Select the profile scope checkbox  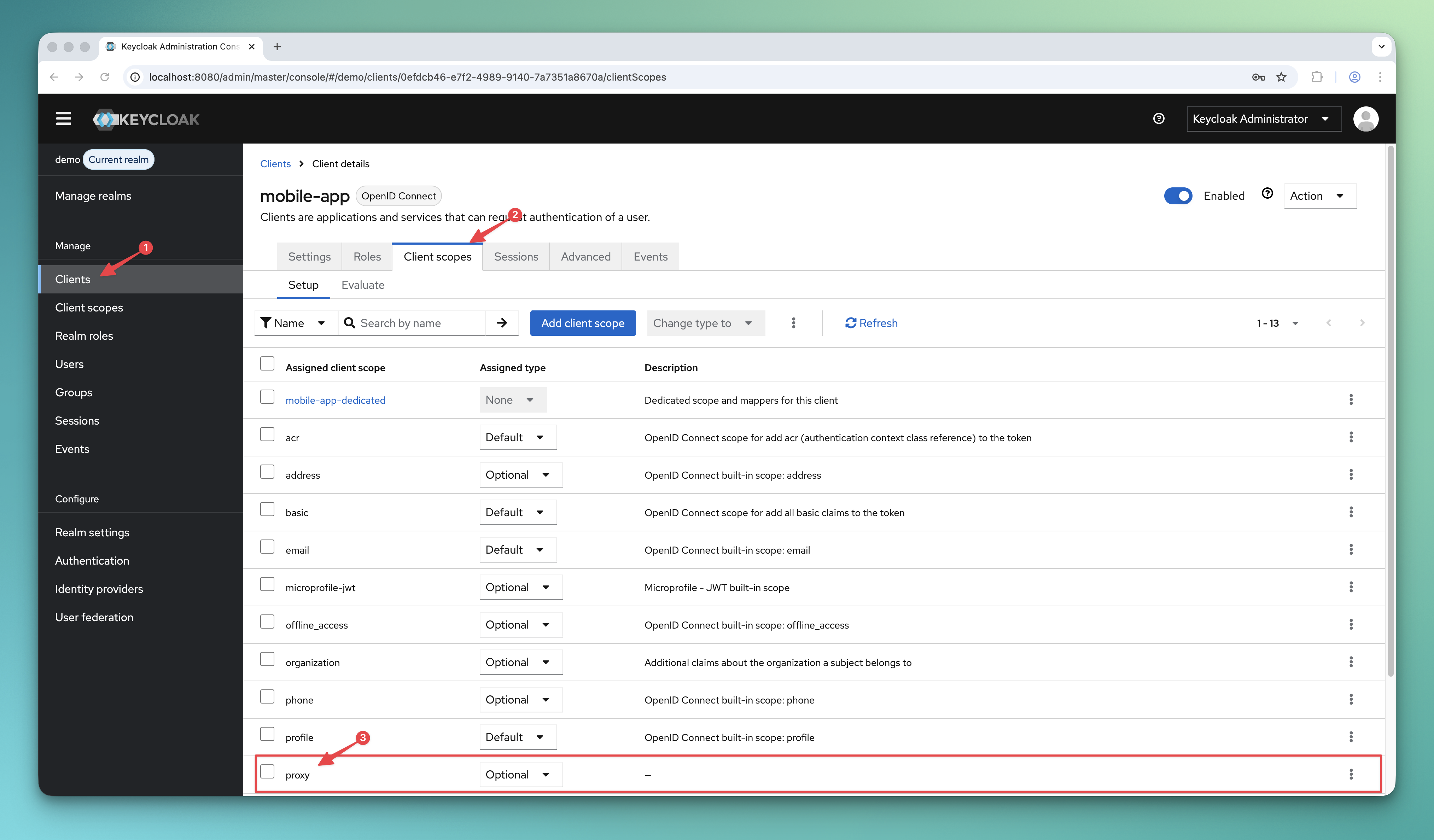[267, 734]
